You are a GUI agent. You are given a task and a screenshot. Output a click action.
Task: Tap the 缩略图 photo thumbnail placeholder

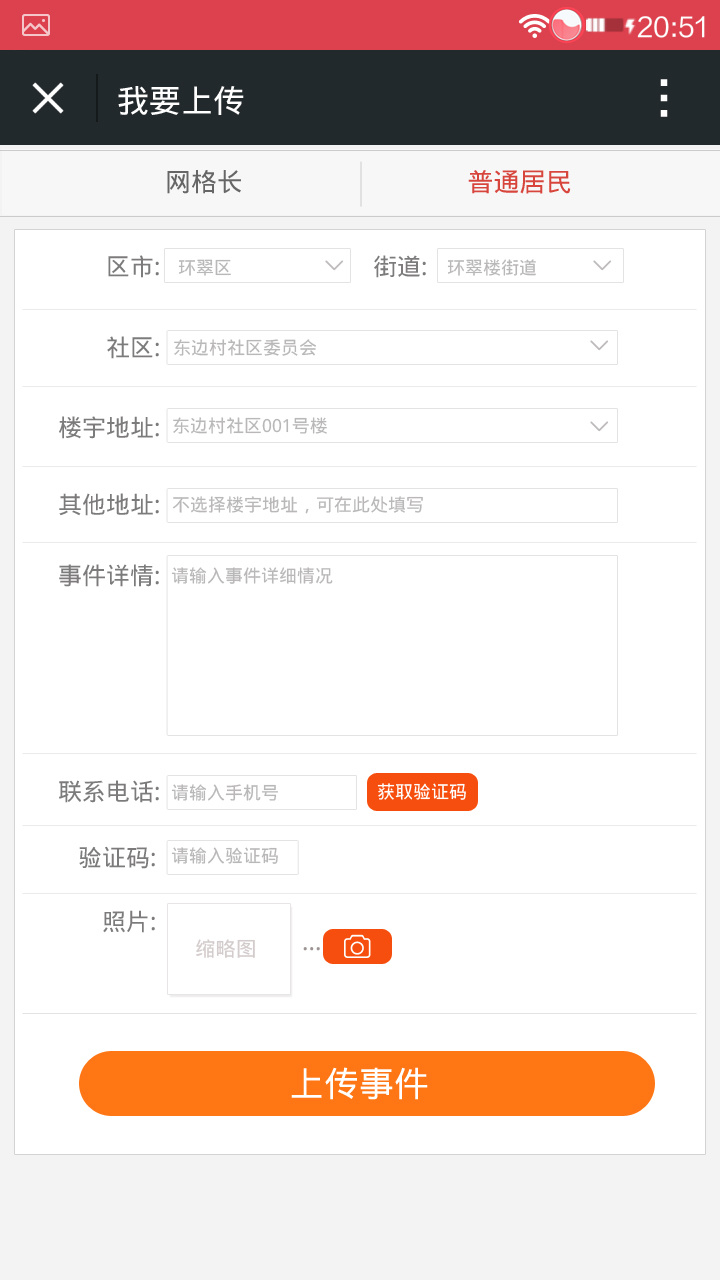(x=229, y=949)
